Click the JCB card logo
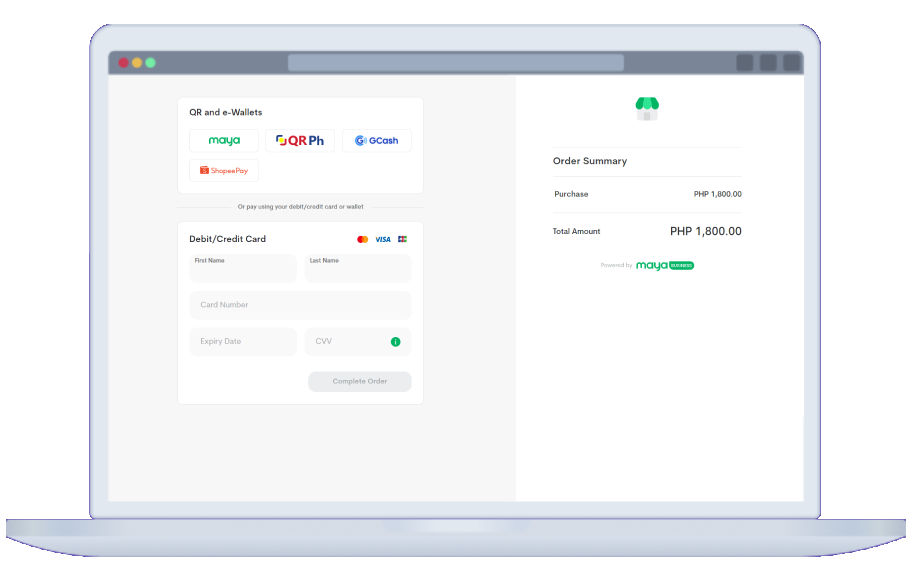 [x=402, y=240]
